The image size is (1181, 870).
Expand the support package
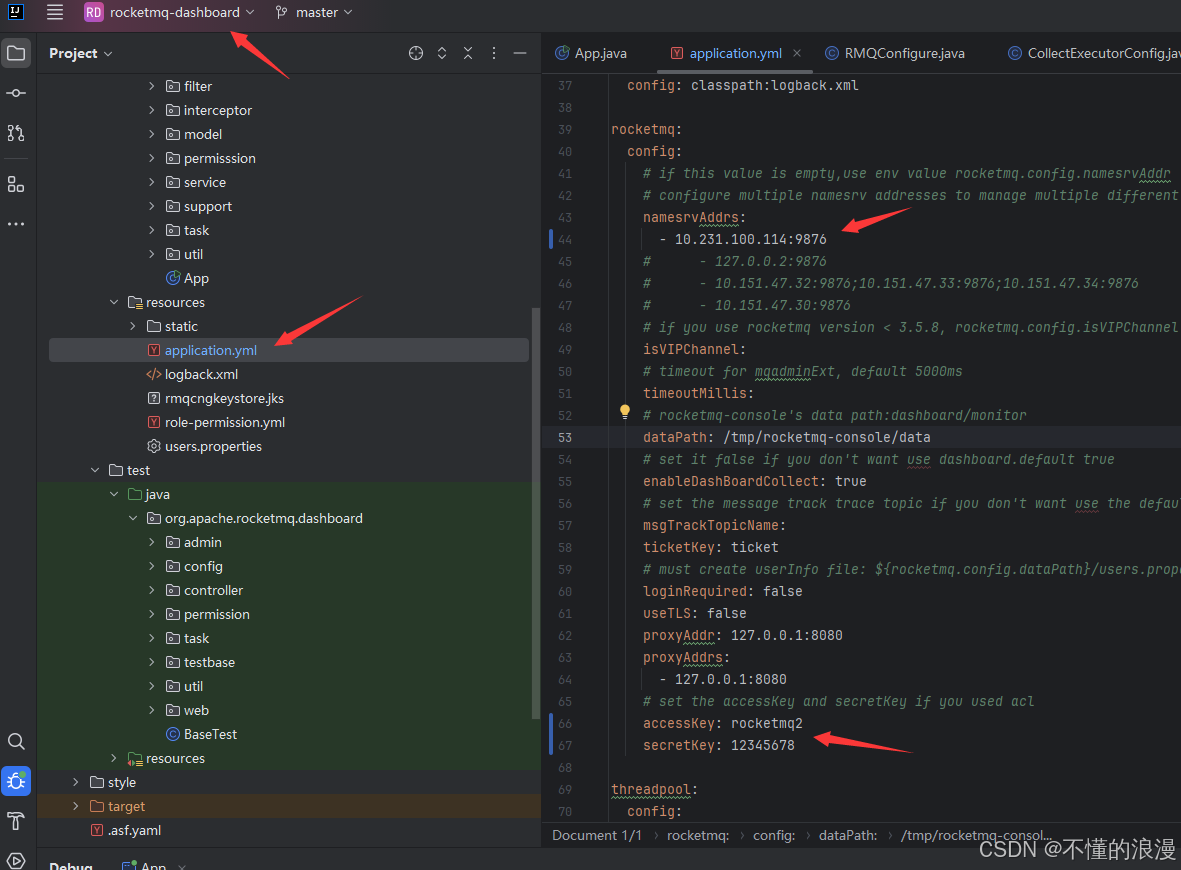click(x=151, y=207)
